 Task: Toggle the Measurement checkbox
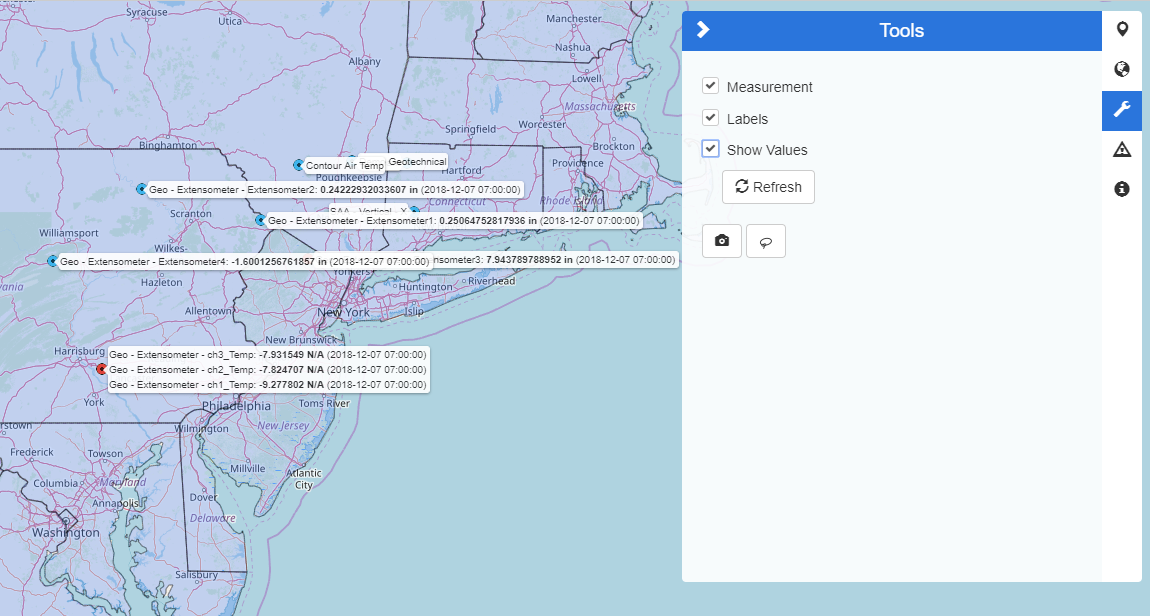coord(710,86)
